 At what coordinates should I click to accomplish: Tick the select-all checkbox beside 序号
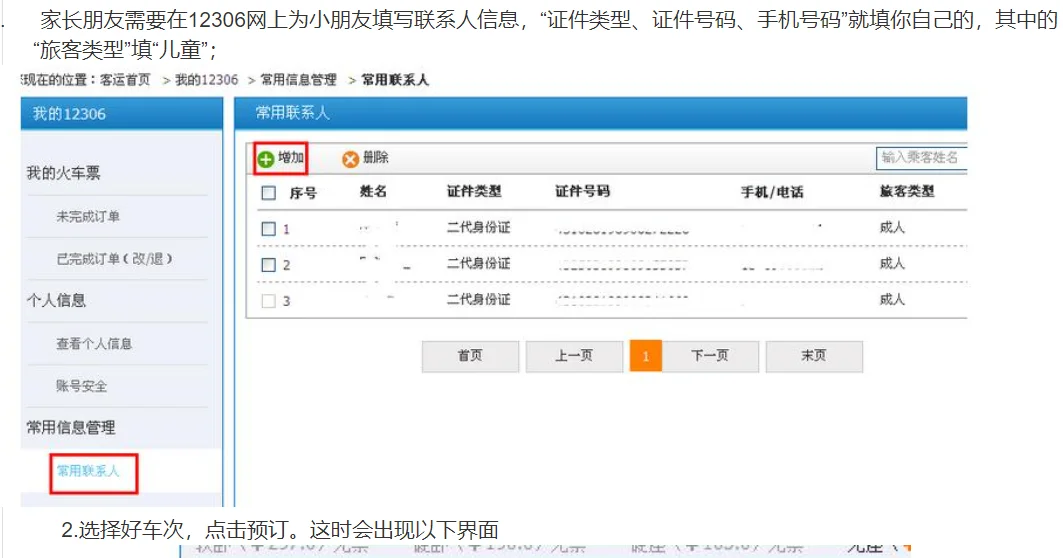268,193
